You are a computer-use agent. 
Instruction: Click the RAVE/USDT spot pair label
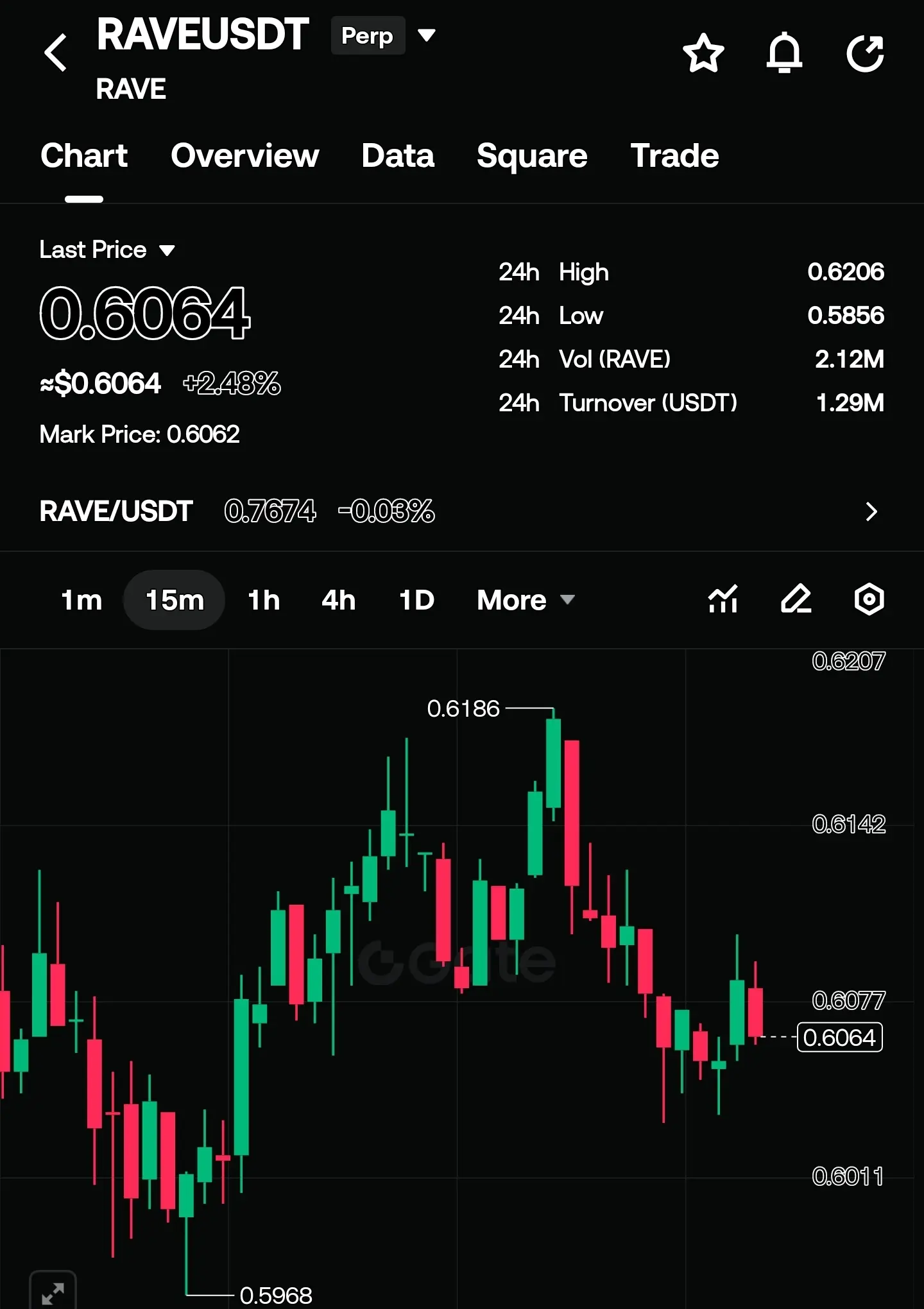pyautogui.click(x=116, y=511)
